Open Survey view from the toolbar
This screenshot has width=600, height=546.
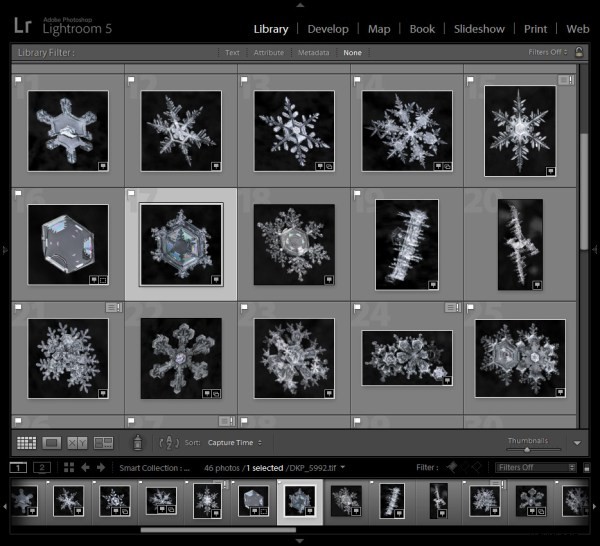[103, 443]
